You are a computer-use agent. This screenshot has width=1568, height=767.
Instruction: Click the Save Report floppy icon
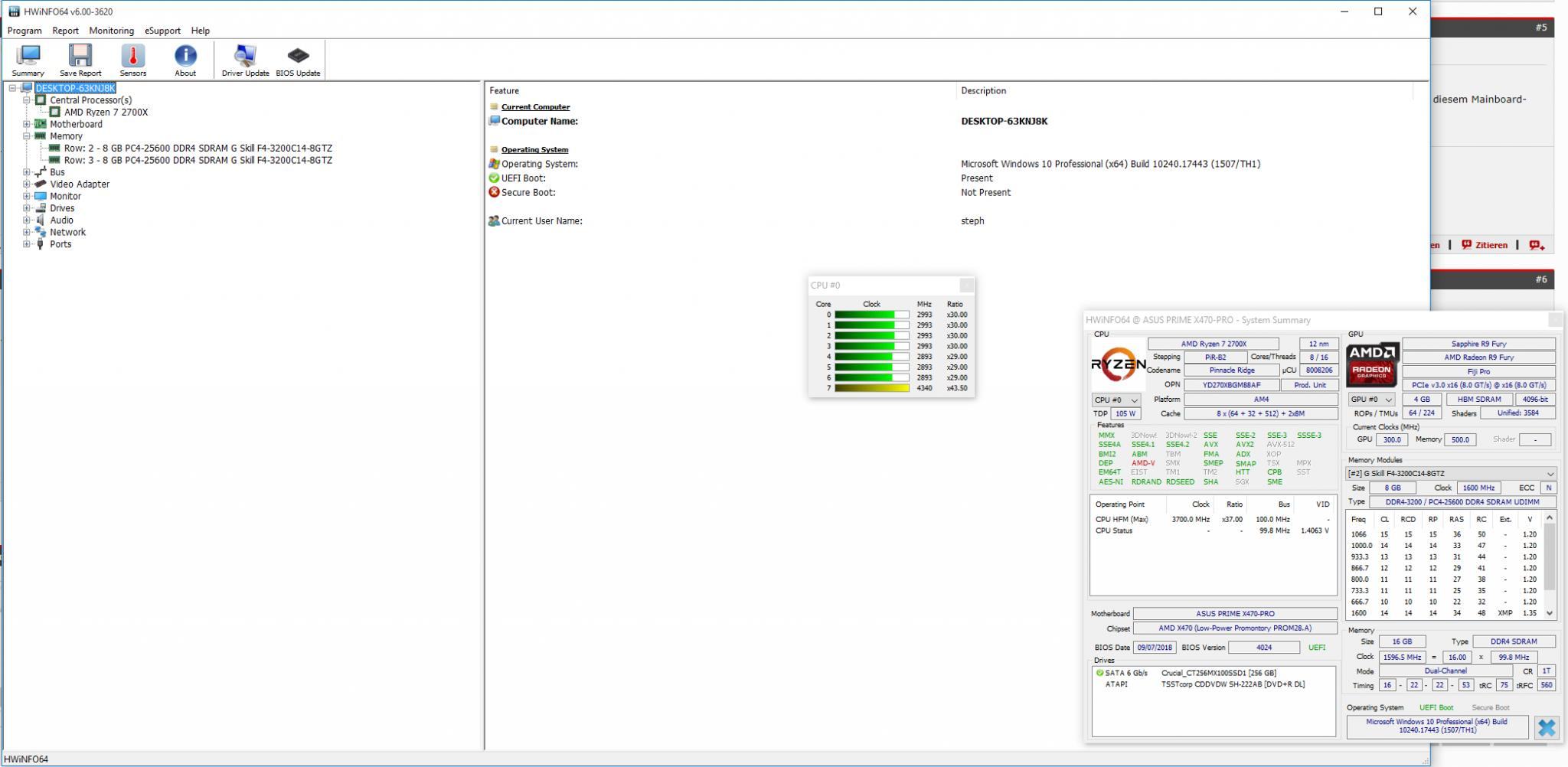click(80, 56)
